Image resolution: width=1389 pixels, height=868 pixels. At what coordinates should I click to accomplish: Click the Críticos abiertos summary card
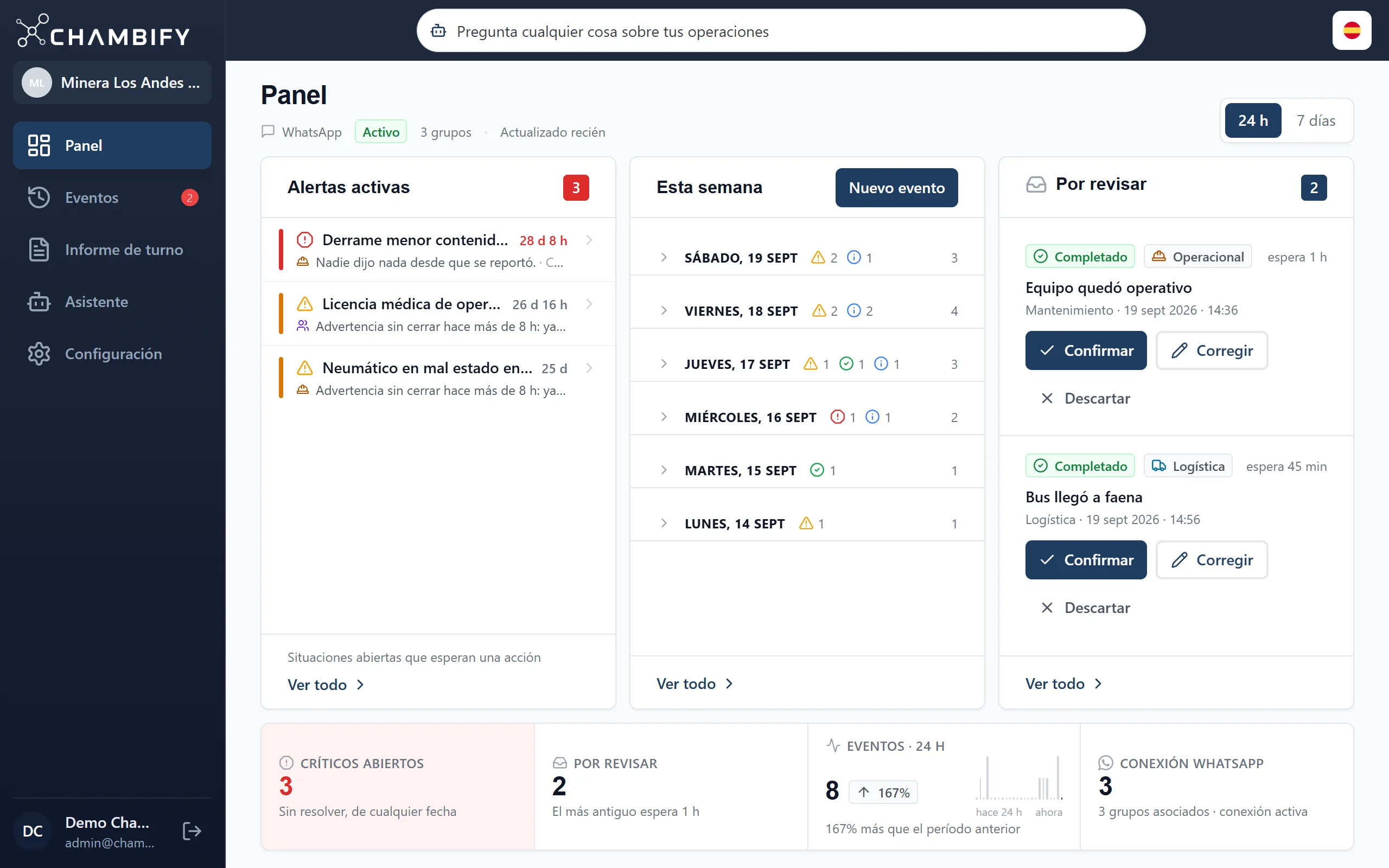398,787
